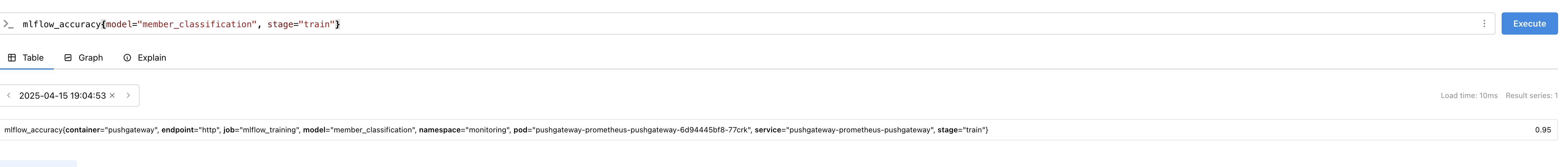This screenshot has height=167, width=1568.
Task: Click the Table tab grid icon
Action: [x=11, y=58]
